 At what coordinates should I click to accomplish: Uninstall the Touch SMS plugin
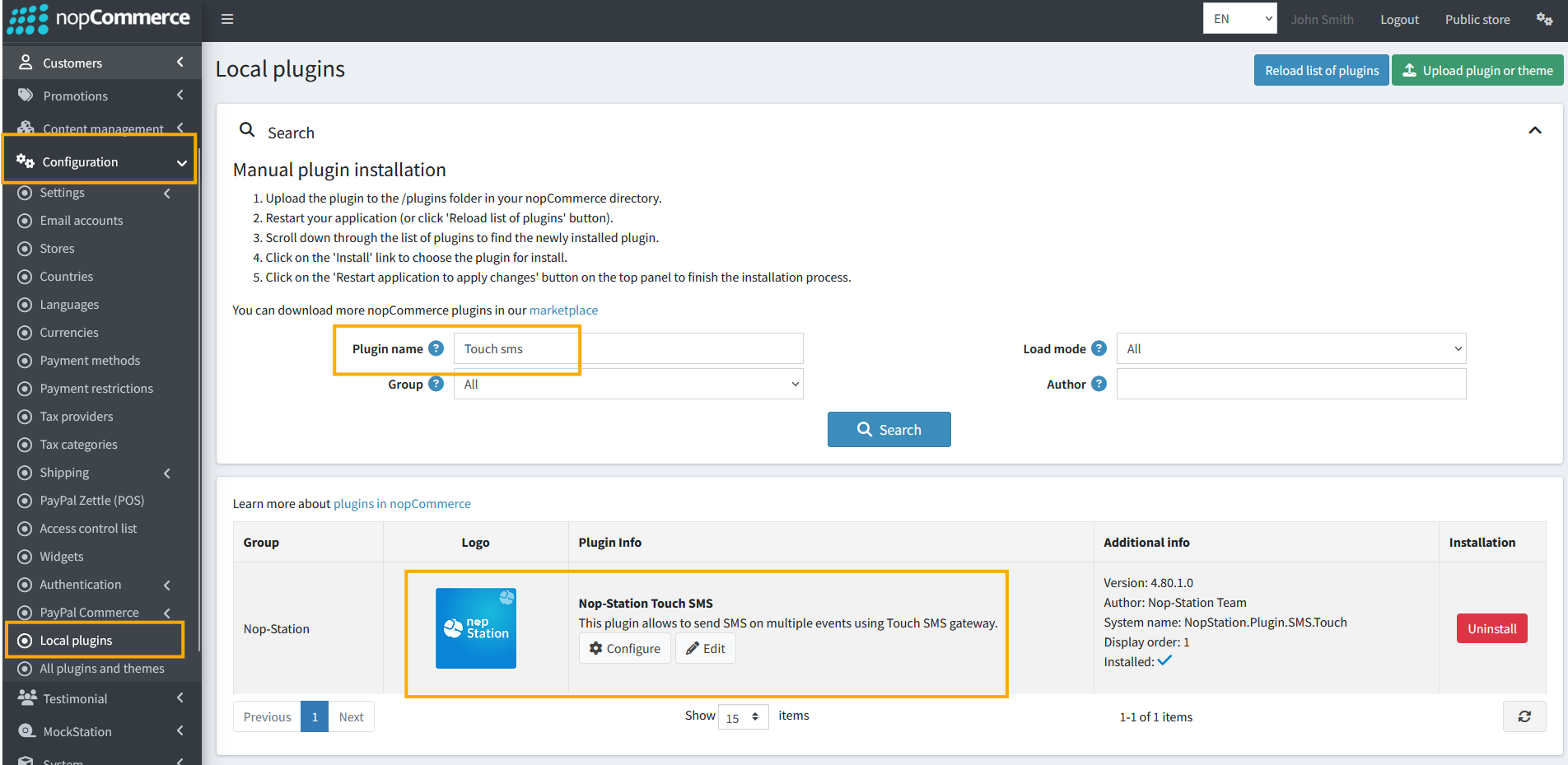pos(1492,628)
